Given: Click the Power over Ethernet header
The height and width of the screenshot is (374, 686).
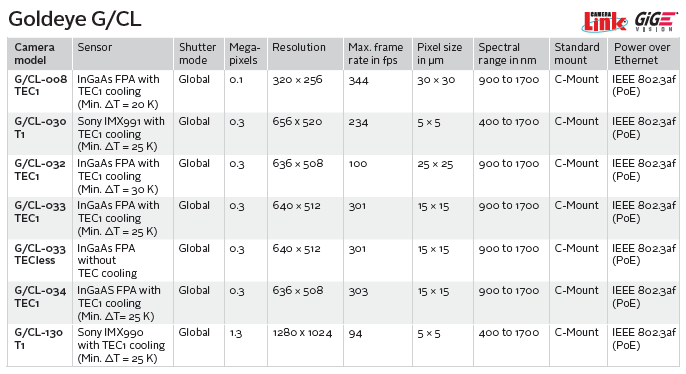Looking at the screenshot, I should click(642, 54).
